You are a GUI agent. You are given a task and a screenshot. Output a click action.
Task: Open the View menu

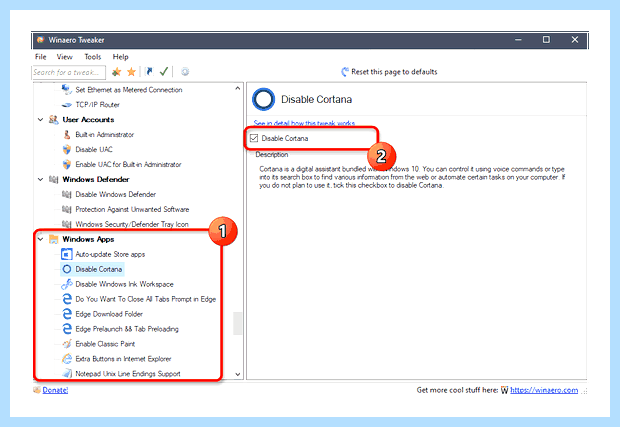(64, 57)
